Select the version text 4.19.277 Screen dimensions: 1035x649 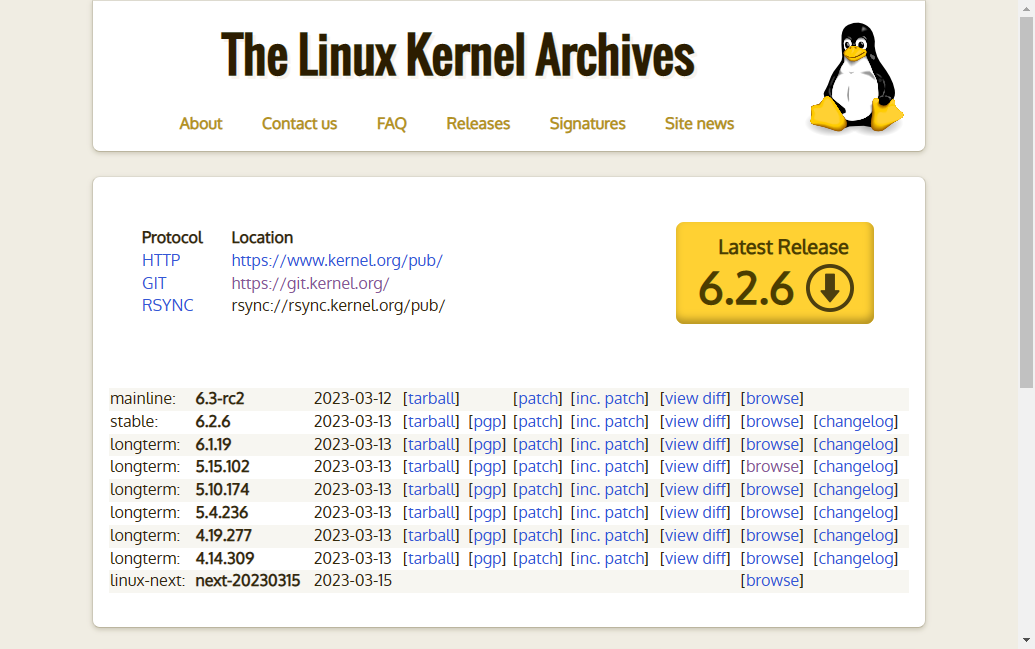point(224,535)
